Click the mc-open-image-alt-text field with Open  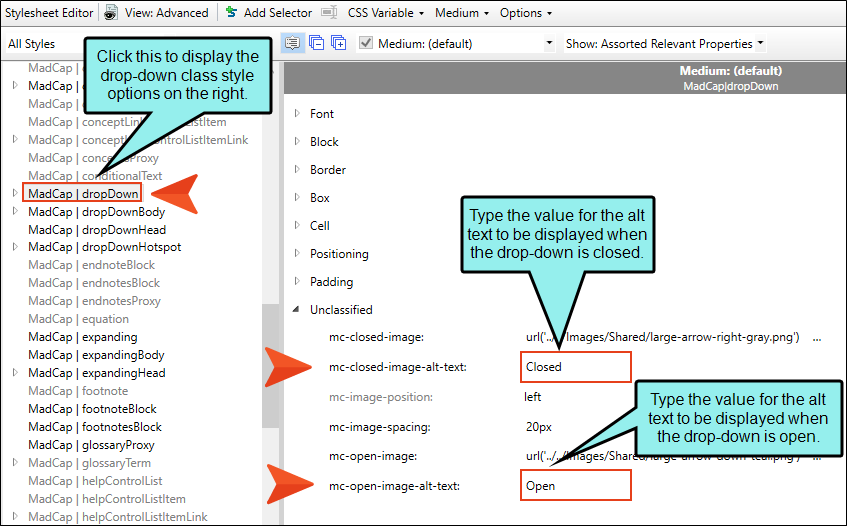point(575,486)
